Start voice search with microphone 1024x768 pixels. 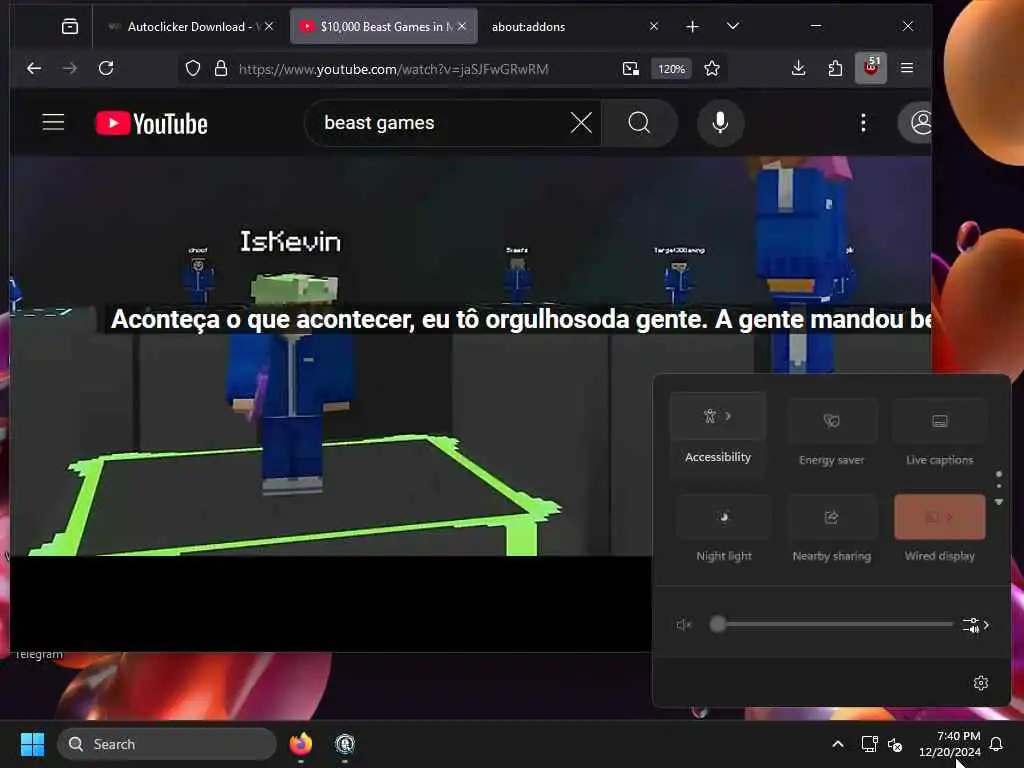point(720,123)
